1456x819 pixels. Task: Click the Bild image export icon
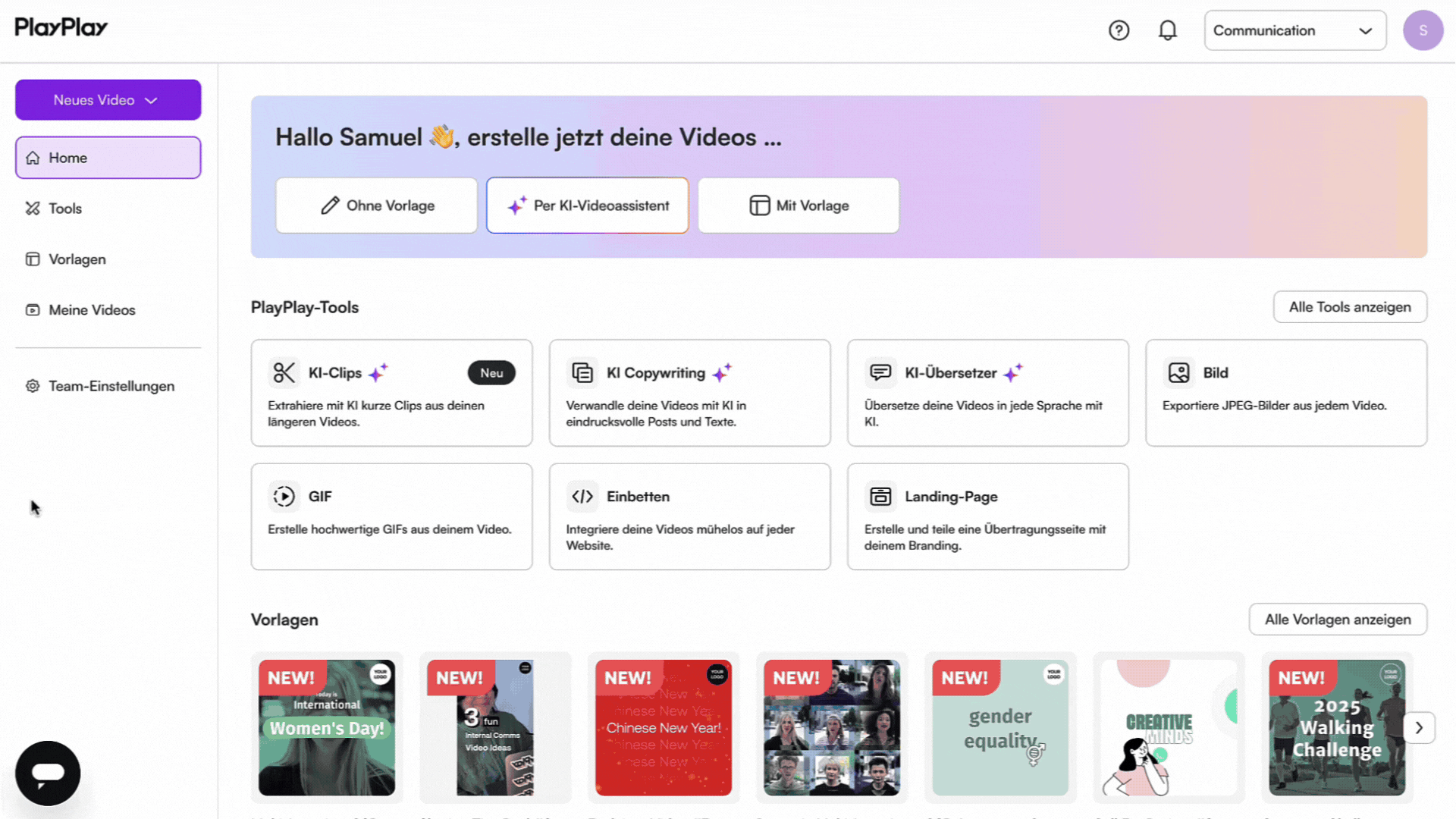coord(1178,372)
